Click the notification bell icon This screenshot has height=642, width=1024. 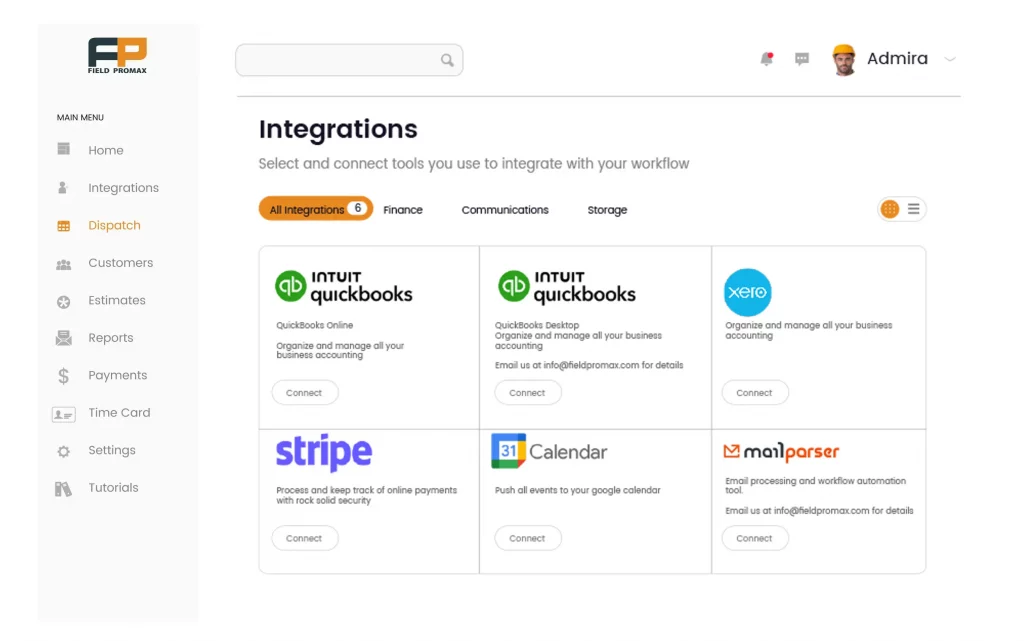(x=766, y=59)
